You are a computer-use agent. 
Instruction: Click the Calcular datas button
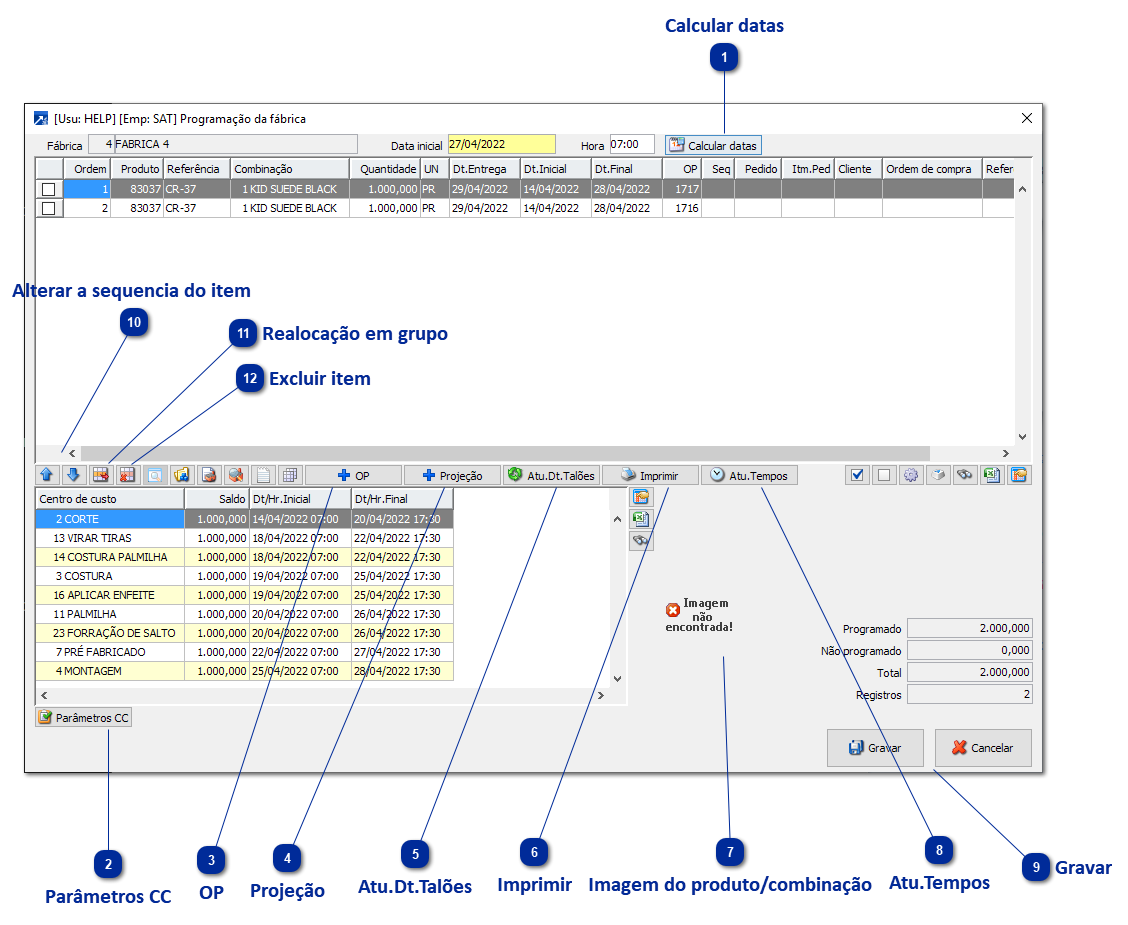tap(713, 145)
